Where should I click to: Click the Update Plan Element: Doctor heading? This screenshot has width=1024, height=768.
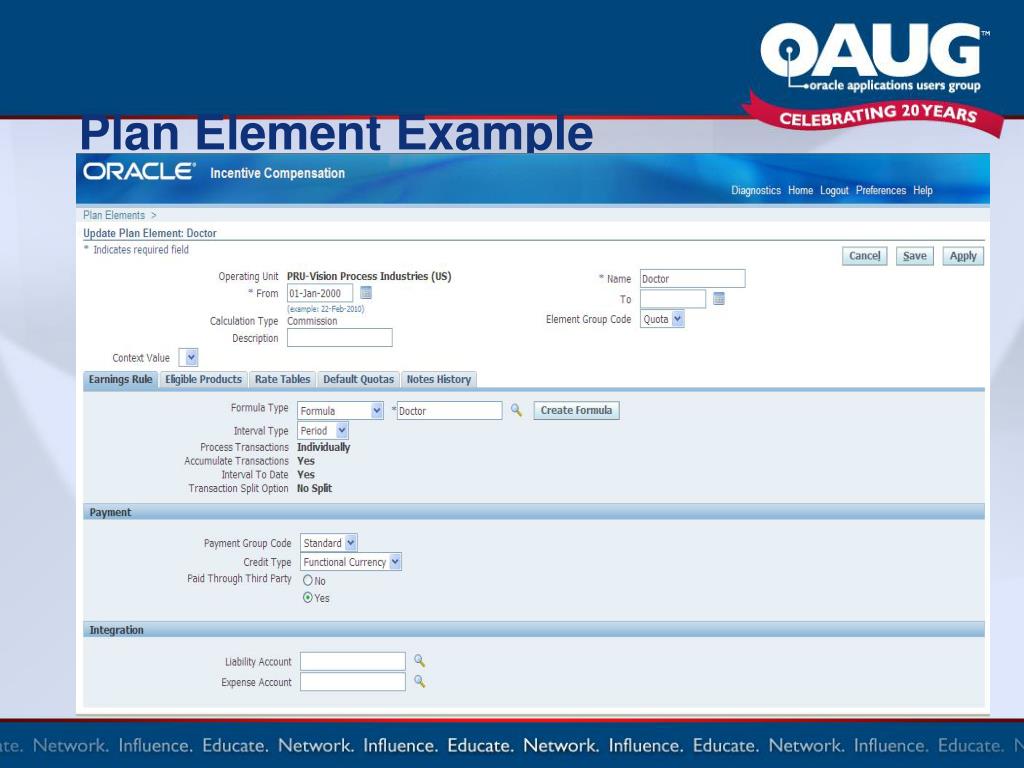point(150,232)
